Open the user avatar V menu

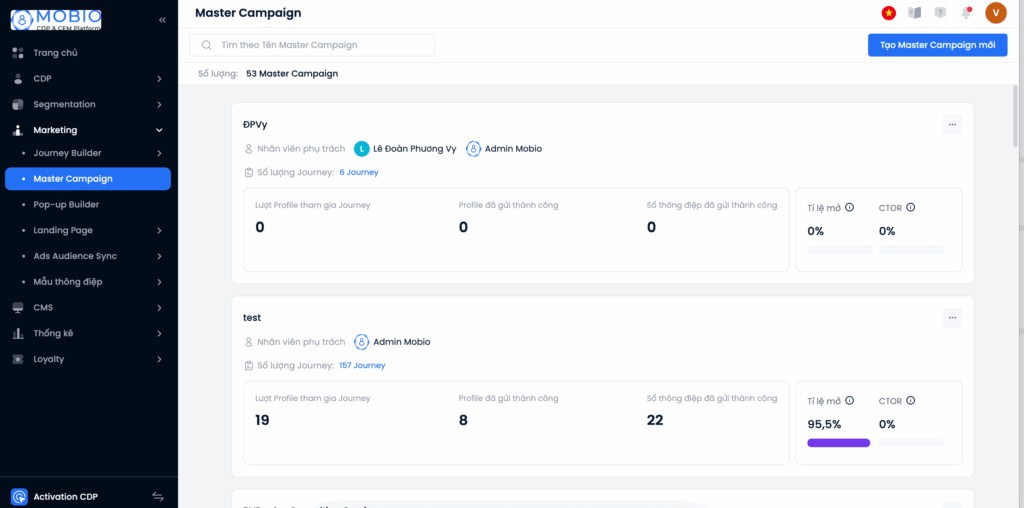(x=995, y=13)
